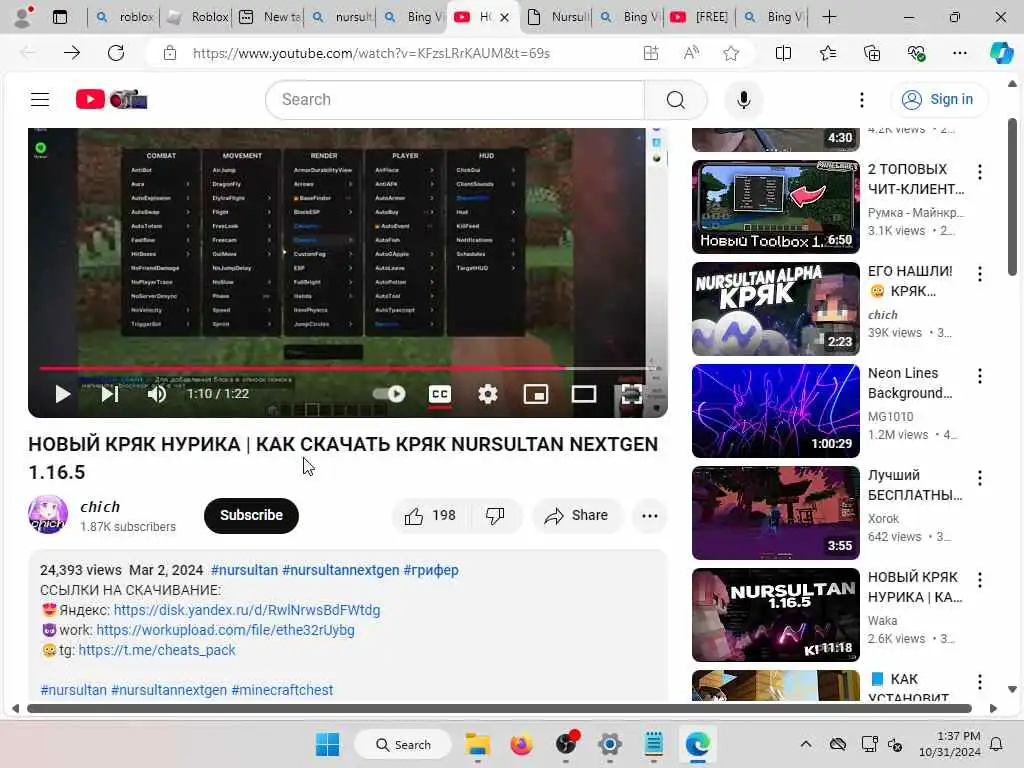Open the t.me/cheats_pack Telegram link
This screenshot has width=1024, height=768.
pyautogui.click(x=157, y=650)
